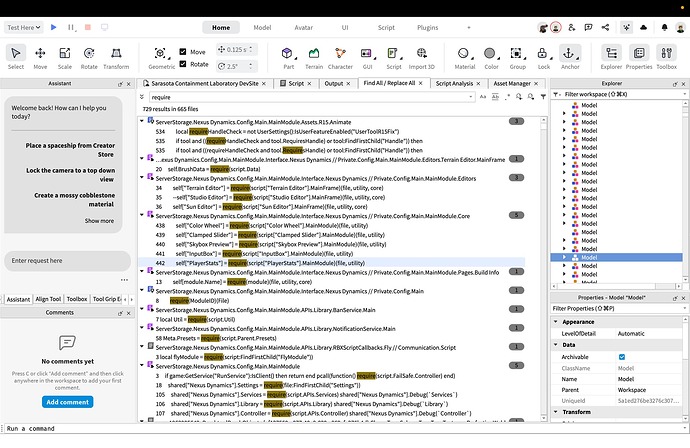Click the Filter workspace field
Viewport: 690px width, 448px height.
pos(620,94)
